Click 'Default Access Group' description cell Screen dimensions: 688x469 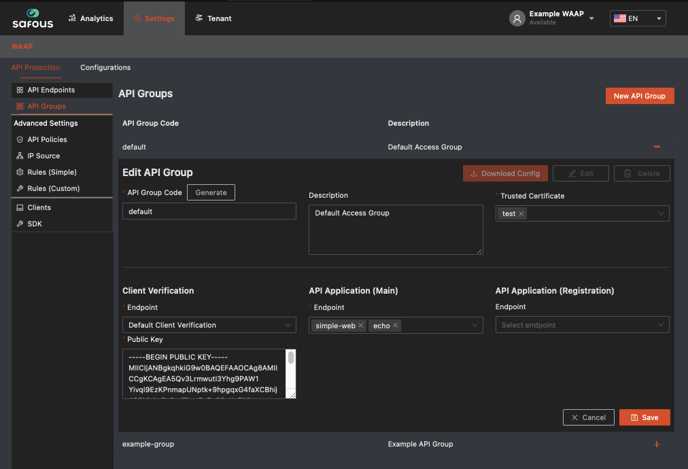tap(425, 147)
